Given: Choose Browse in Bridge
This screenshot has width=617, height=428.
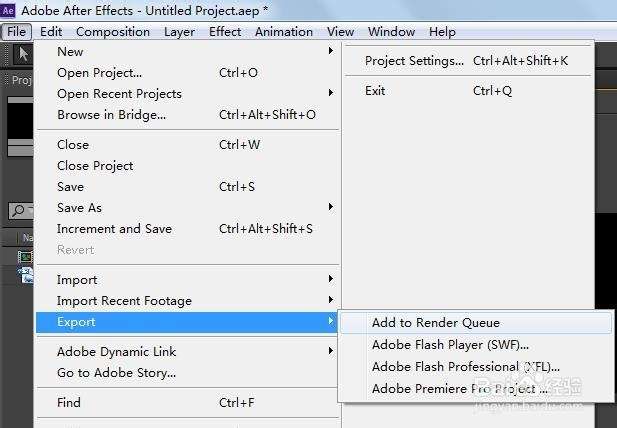Looking at the screenshot, I should click(x=111, y=114).
